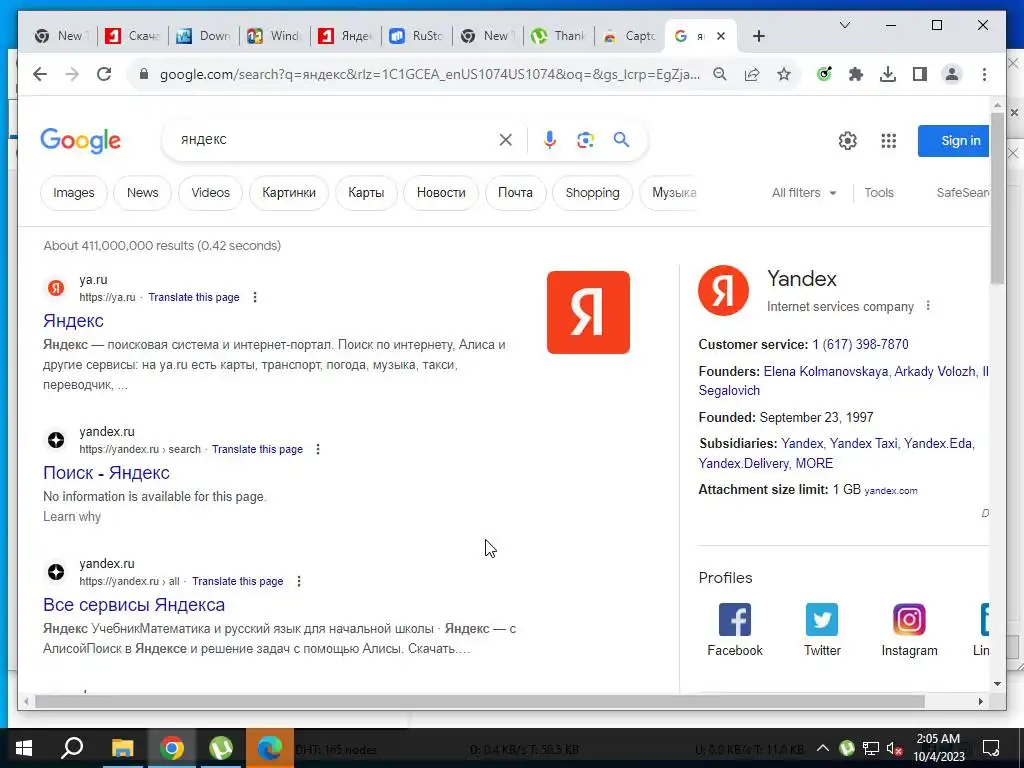The image size is (1024, 768).
Task: Open Elena Kolmanovskaya founder link
Action: click(x=825, y=371)
